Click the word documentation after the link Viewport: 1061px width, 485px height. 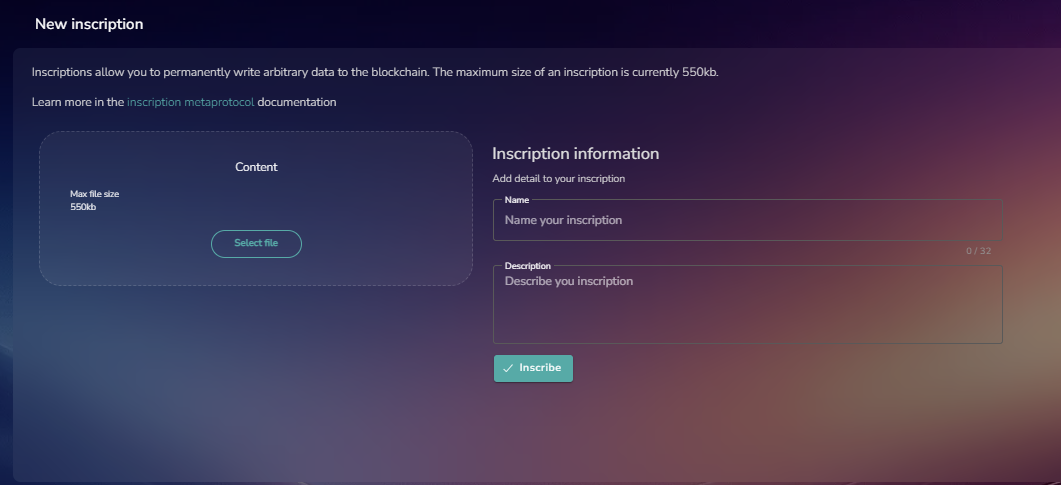pyautogui.click(x=297, y=102)
